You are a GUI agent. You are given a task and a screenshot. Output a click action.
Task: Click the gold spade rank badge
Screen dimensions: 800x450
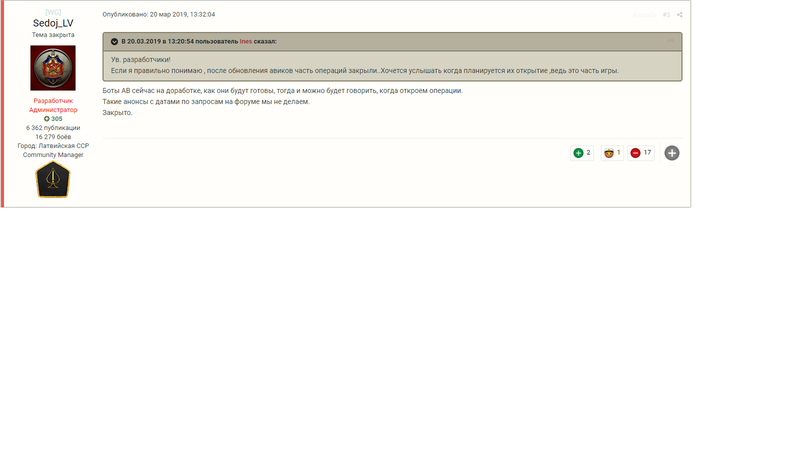point(53,179)
